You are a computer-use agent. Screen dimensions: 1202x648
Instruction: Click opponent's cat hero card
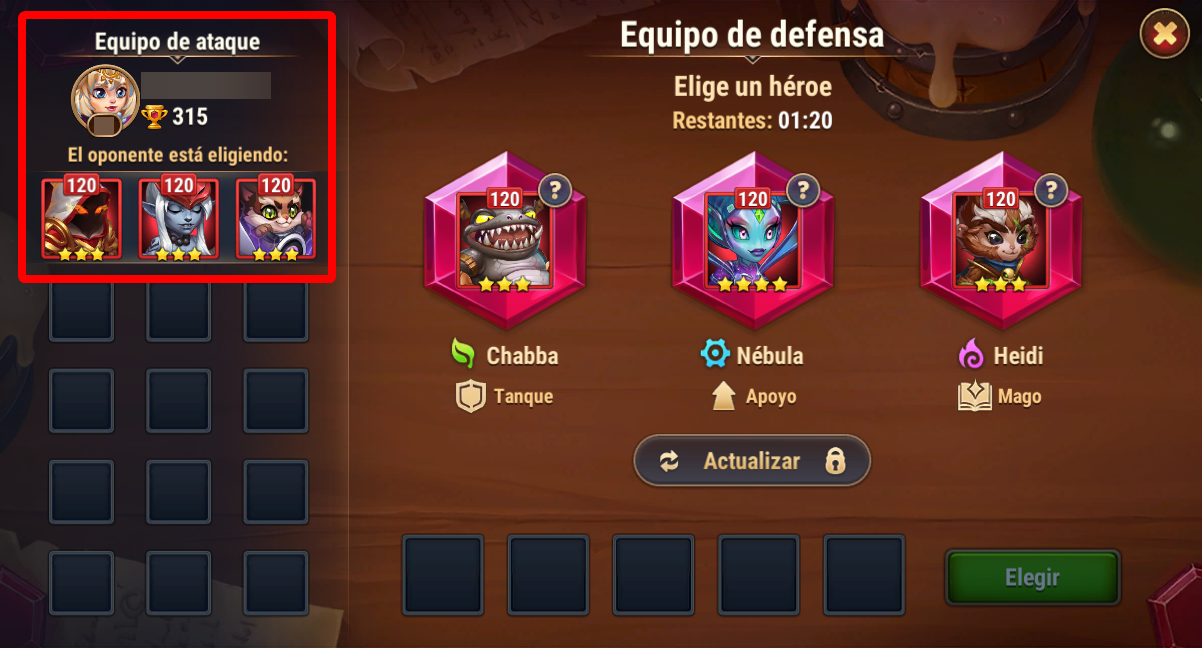pos(275,219)
